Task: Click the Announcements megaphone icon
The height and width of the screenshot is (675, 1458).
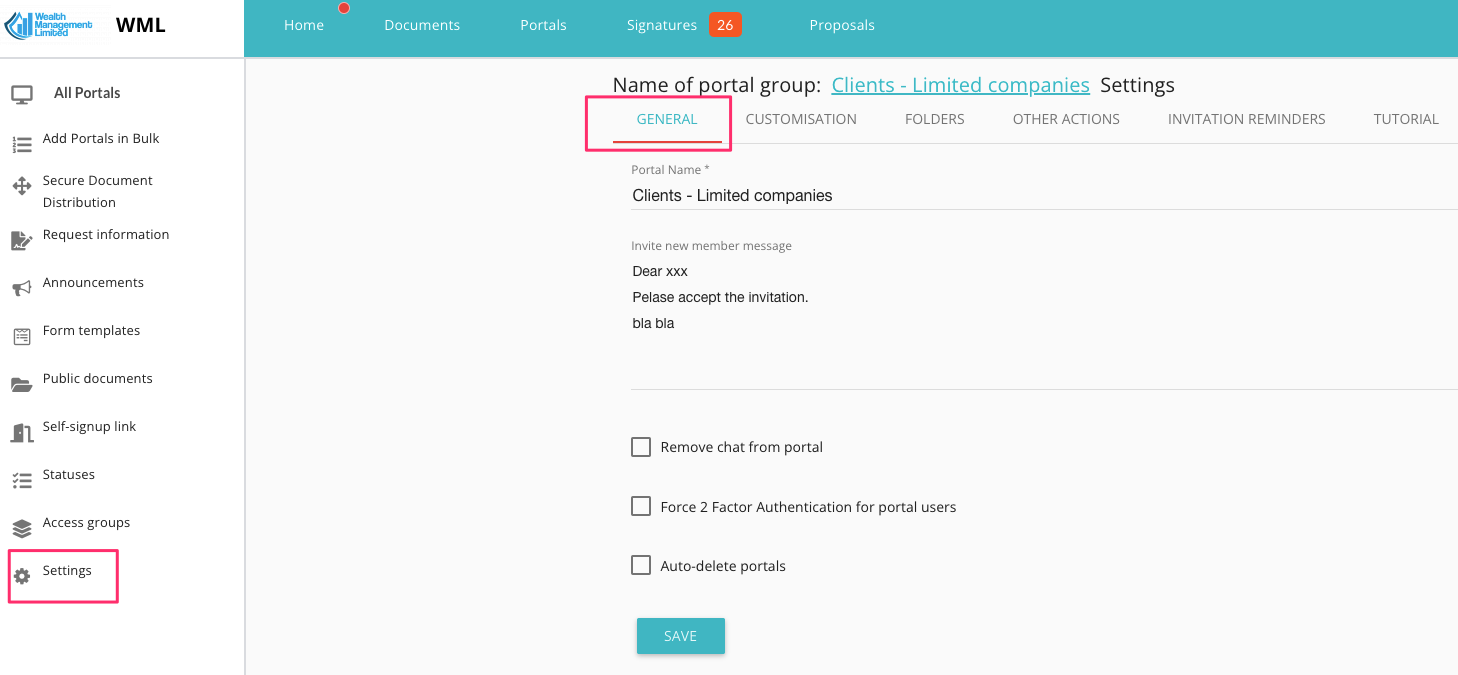Action: (22, 288)
